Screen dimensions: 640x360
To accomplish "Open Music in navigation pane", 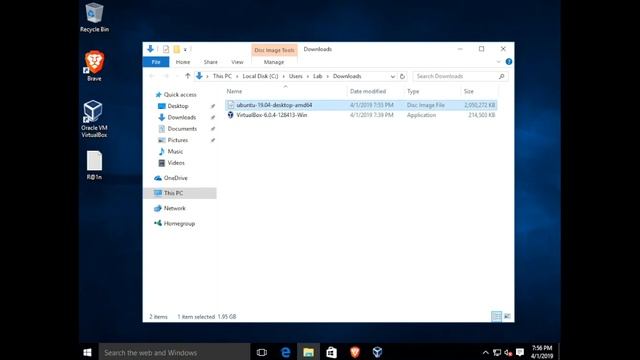I will coord(176,151).
